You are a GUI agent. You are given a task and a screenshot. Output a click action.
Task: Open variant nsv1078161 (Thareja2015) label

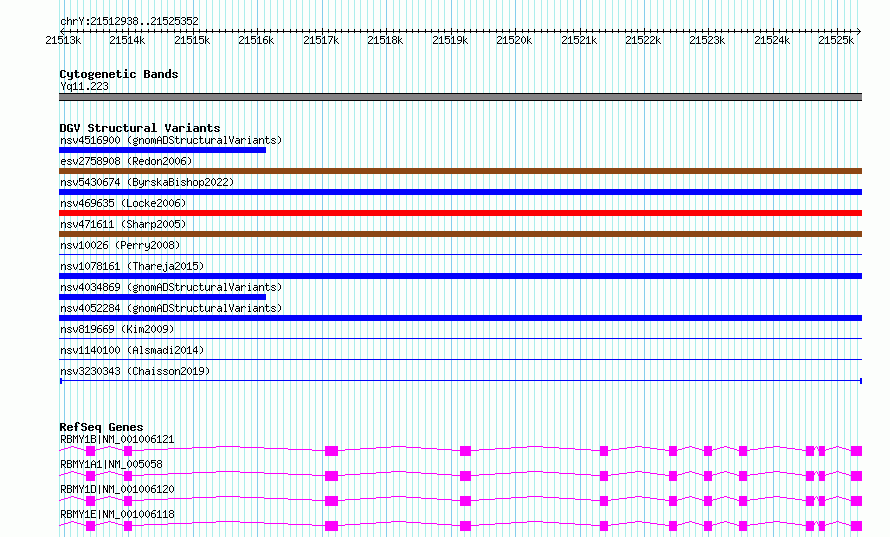click(x=132, y=266)
